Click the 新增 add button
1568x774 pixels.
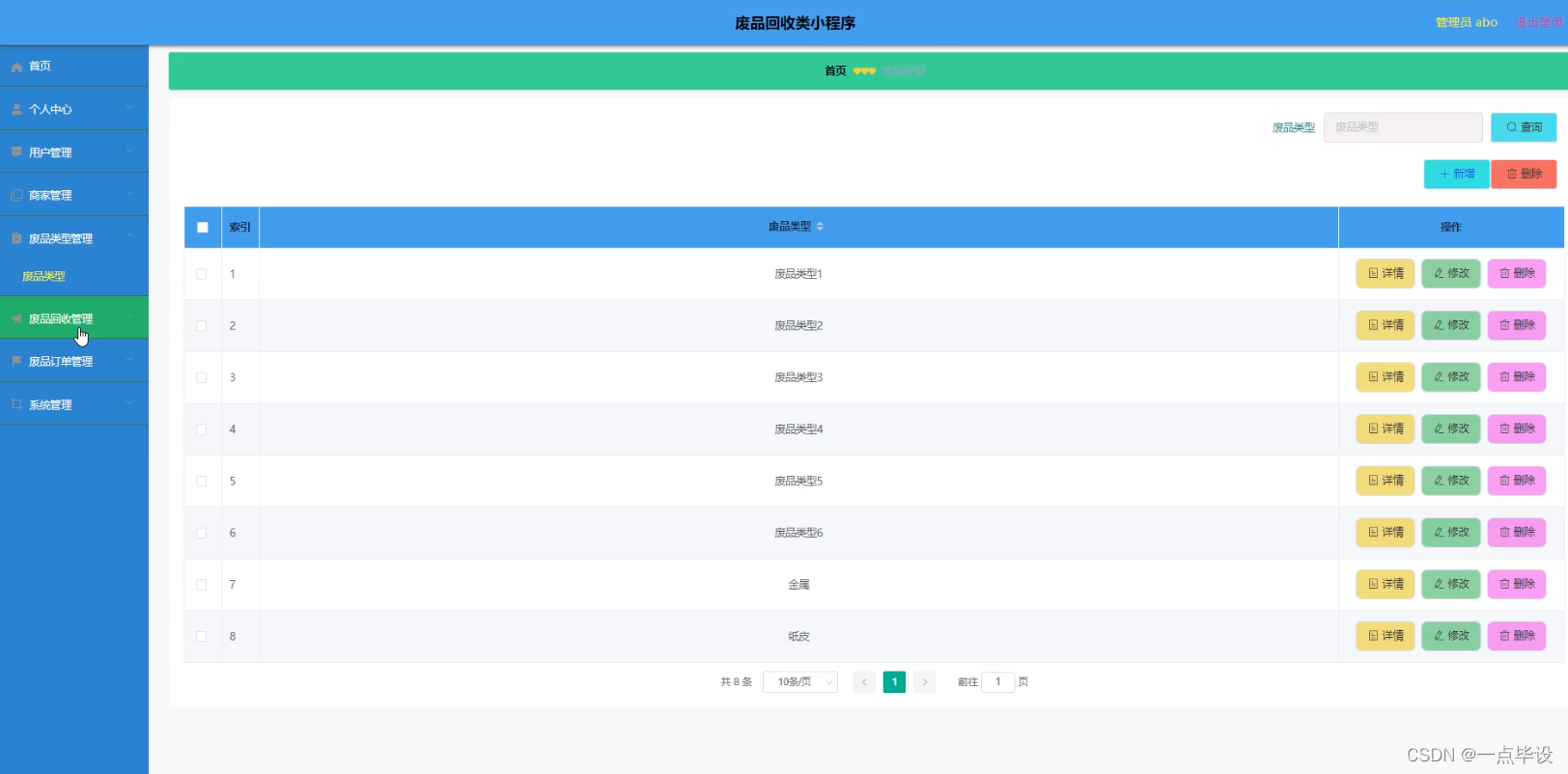click(1457, 174)
